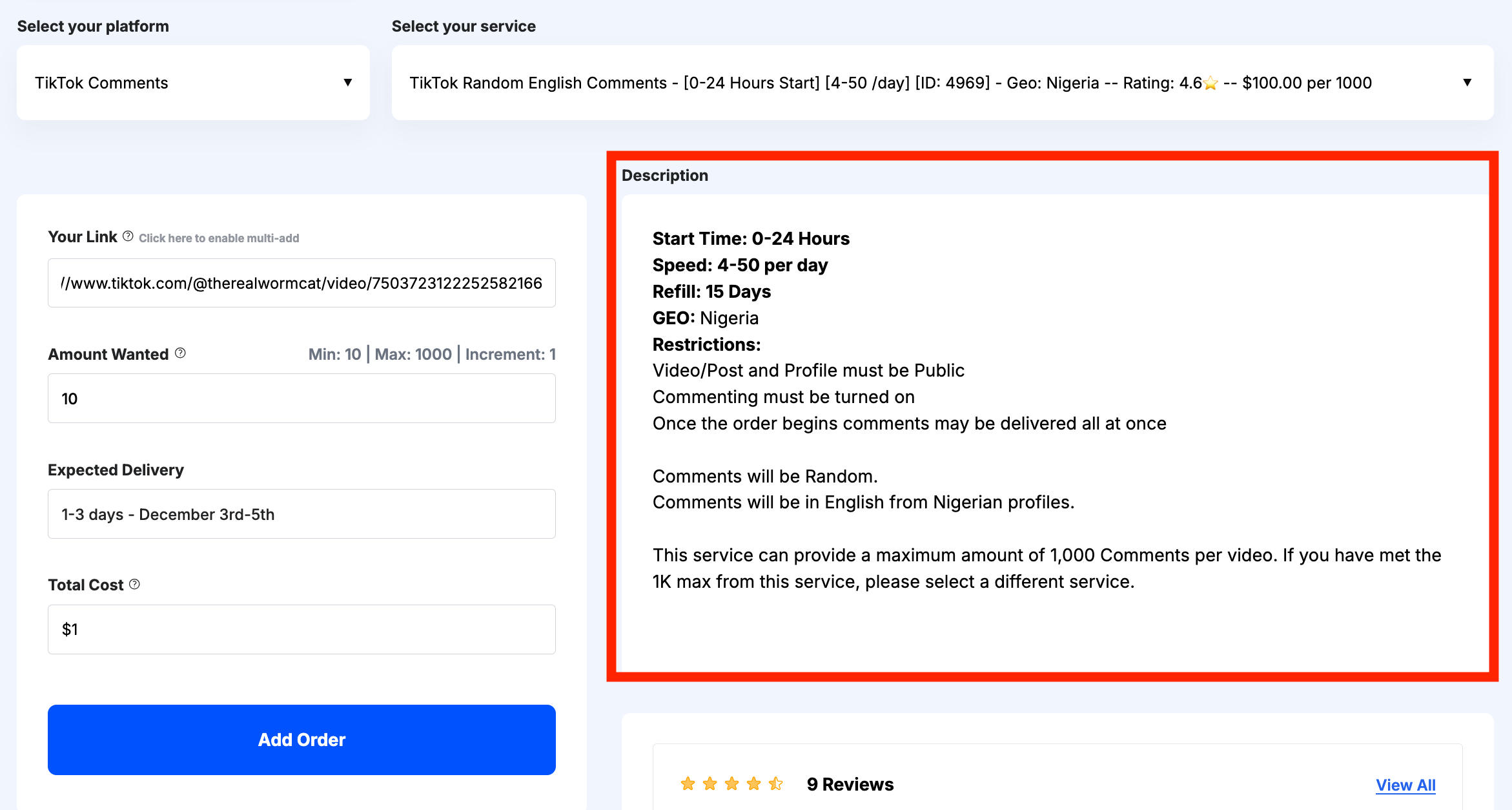
Task: Click help icon next to Total Cost
Action: [134, 584]
